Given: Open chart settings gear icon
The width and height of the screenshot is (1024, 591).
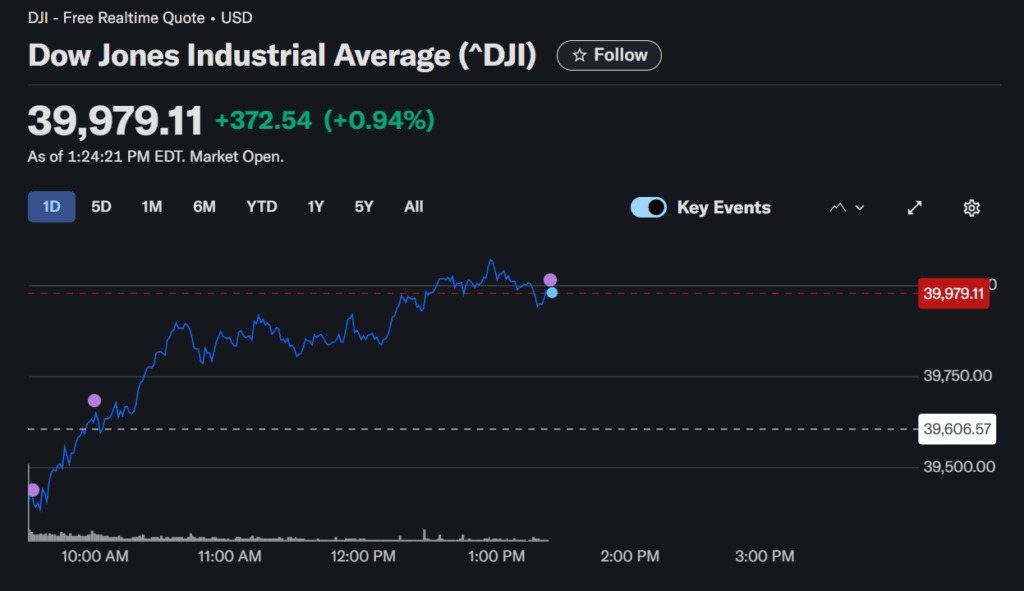Looking at the screenshot, I should [x=971, y=208].
